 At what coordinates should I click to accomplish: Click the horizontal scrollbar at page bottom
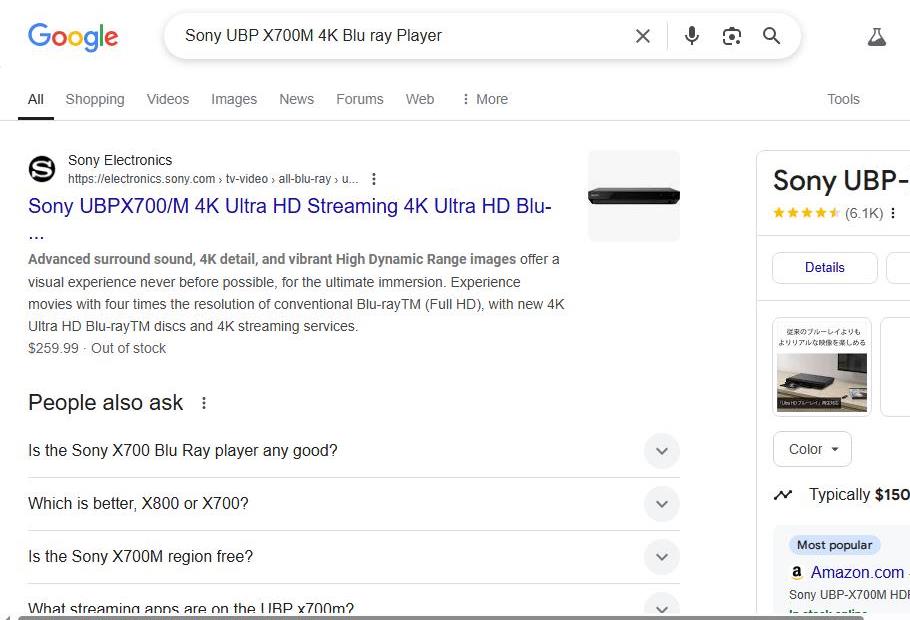pyautogui.click(x=441, y=618)
